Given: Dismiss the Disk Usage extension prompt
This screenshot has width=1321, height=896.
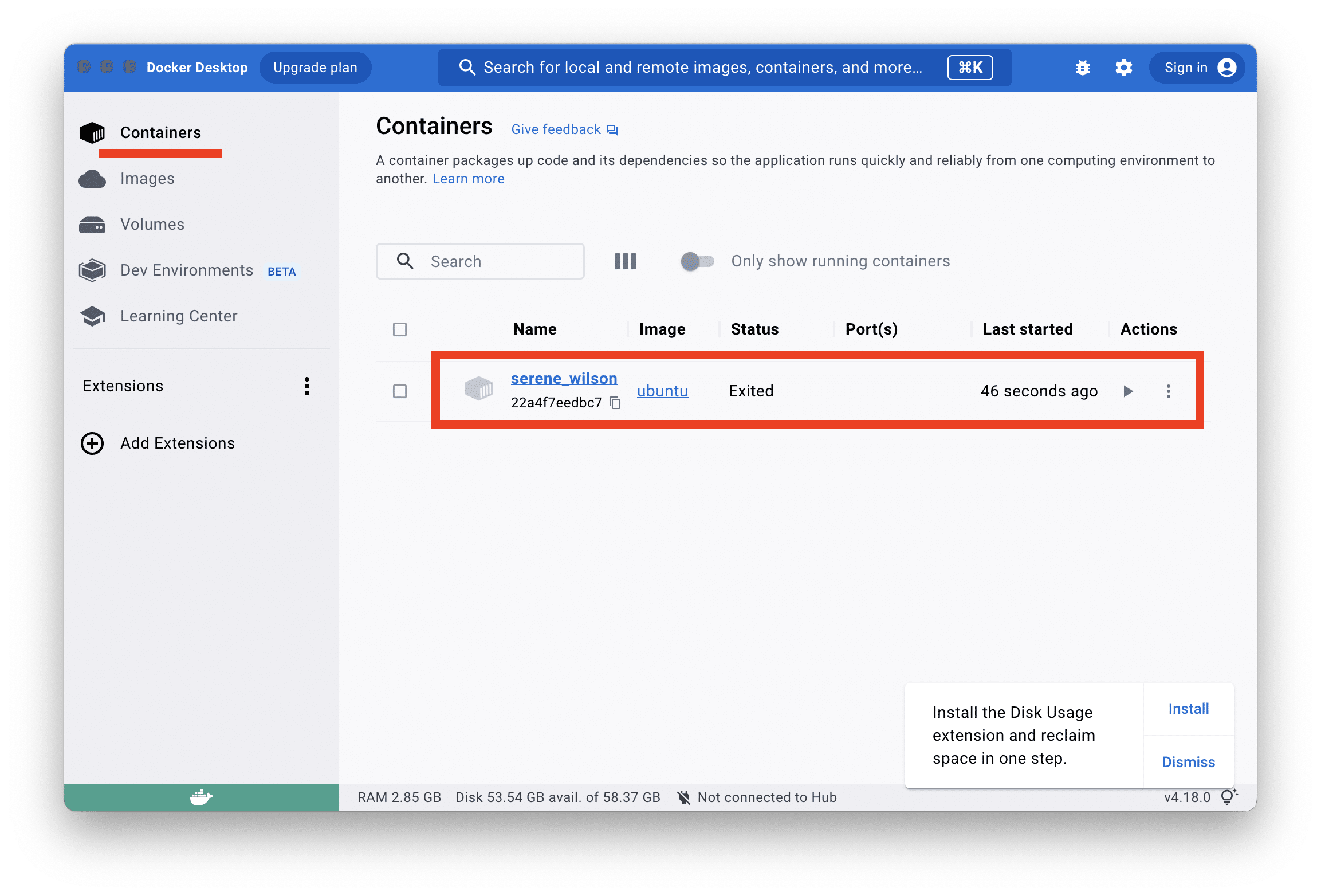Looking at the screenshot, I should tap(1189, 763).
